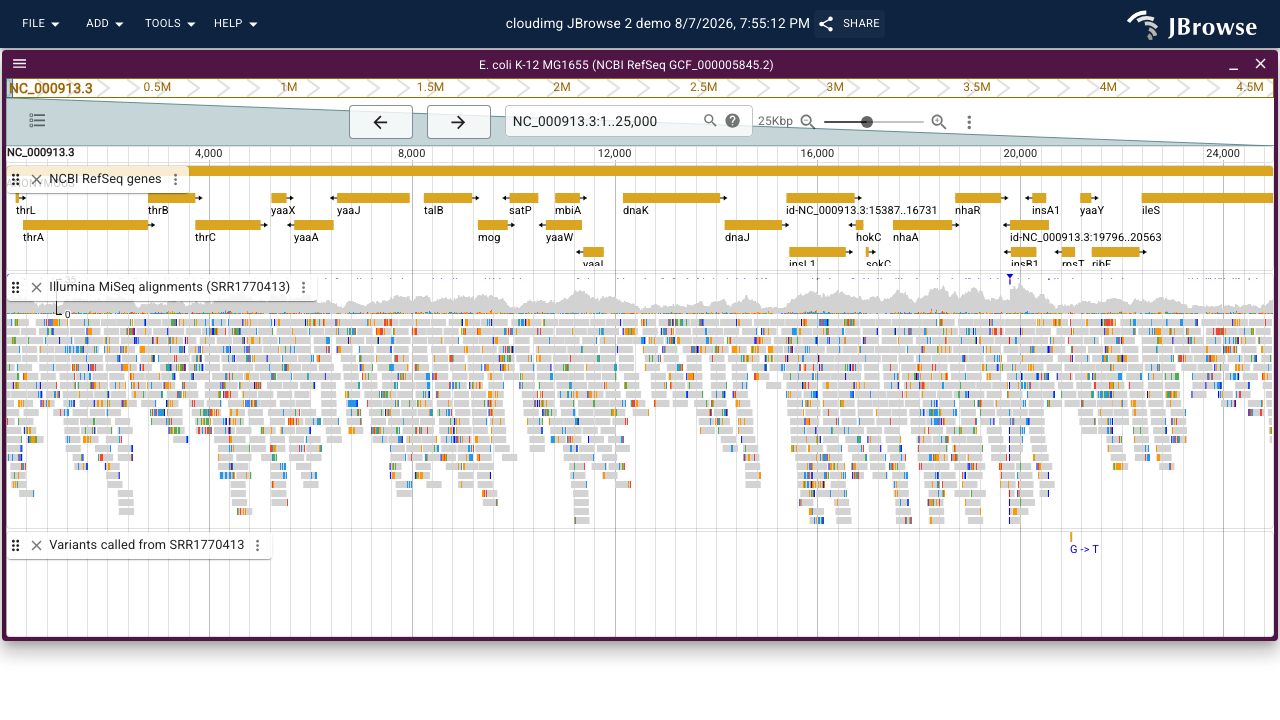
Task: Open the FILE menu
Action: tap(41, 23)
